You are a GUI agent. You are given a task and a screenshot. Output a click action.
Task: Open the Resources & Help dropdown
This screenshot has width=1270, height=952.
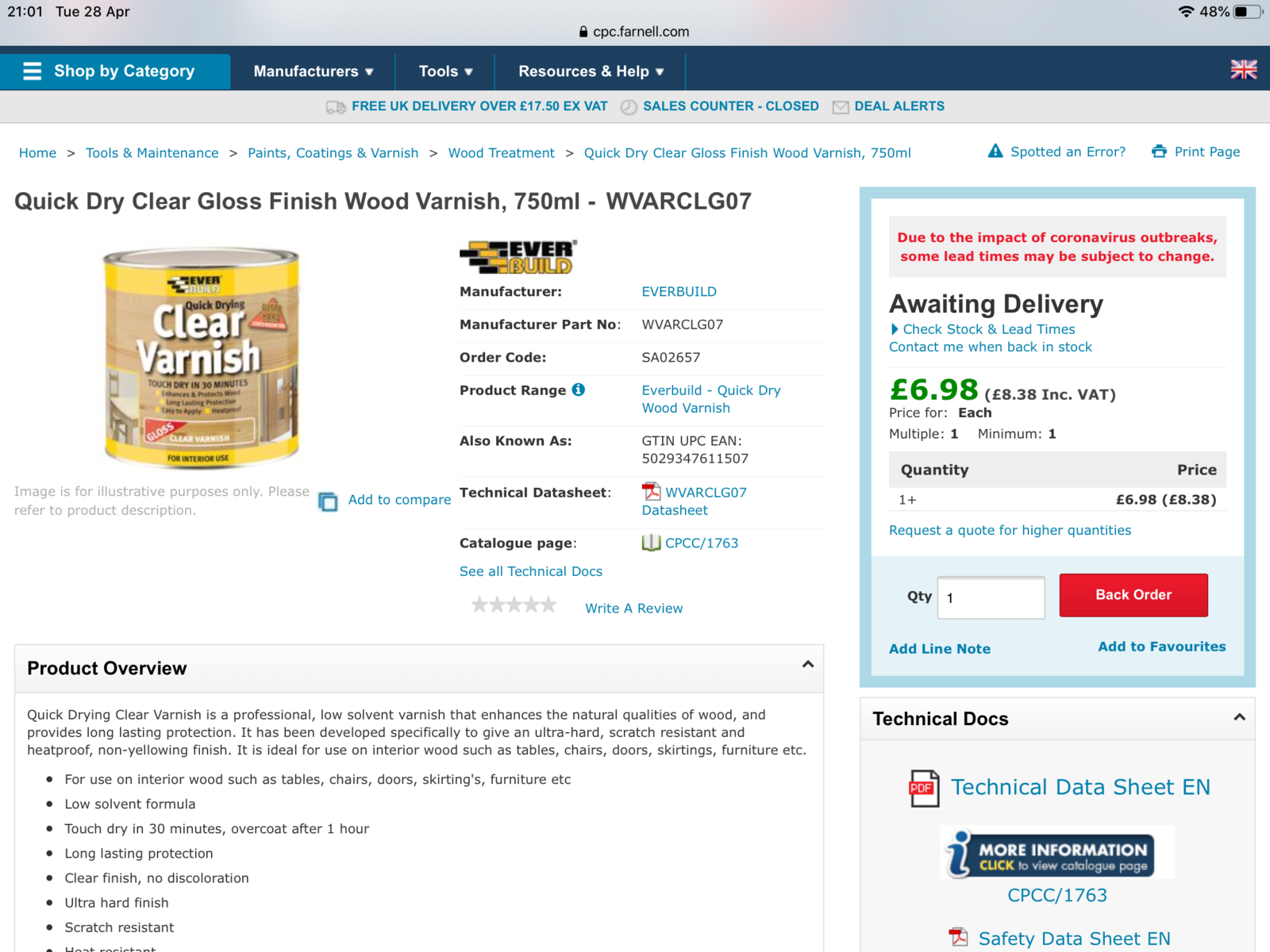tap(591, 71)
